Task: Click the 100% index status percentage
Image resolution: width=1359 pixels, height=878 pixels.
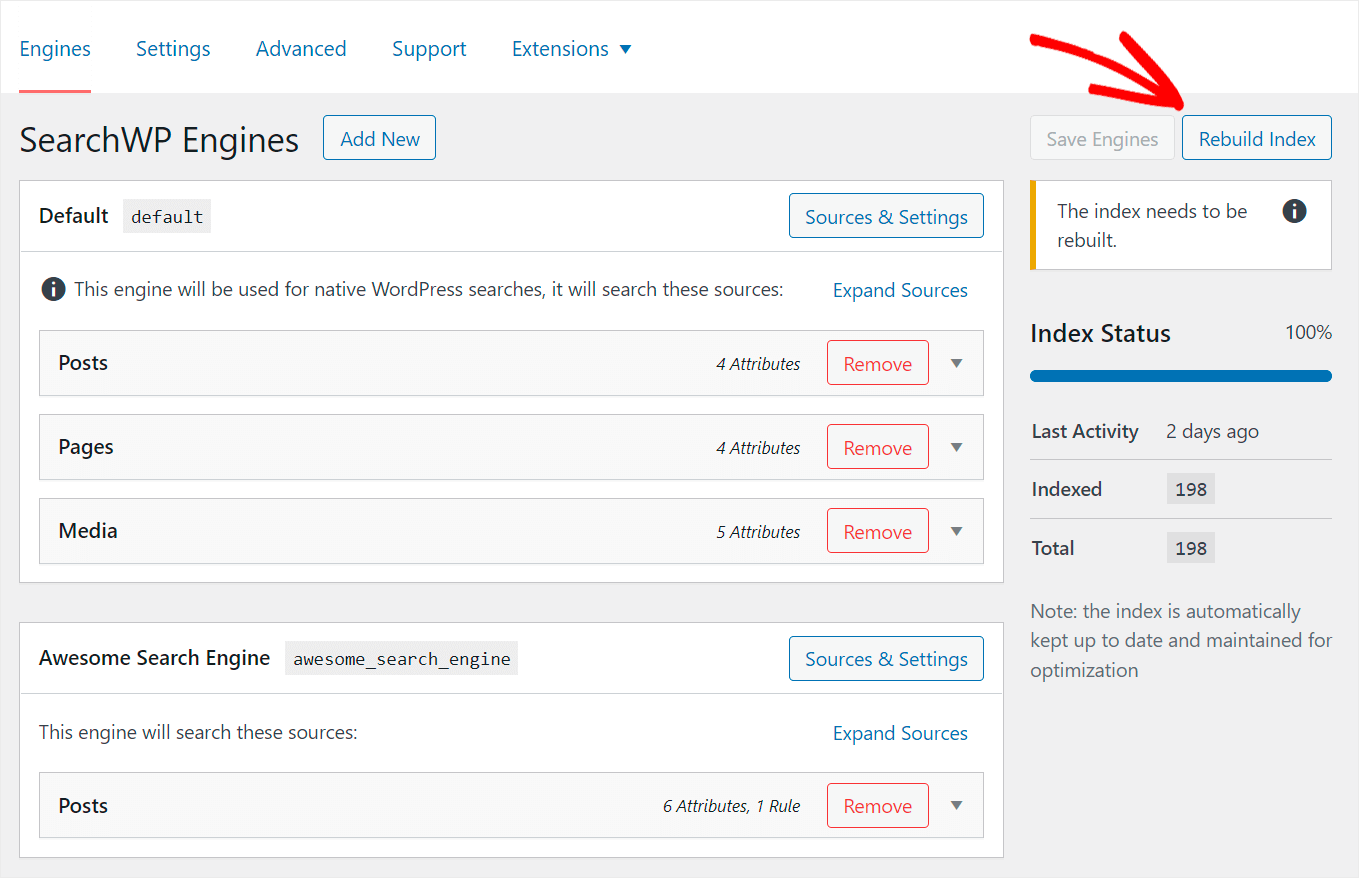Action: click(1308, 332)
